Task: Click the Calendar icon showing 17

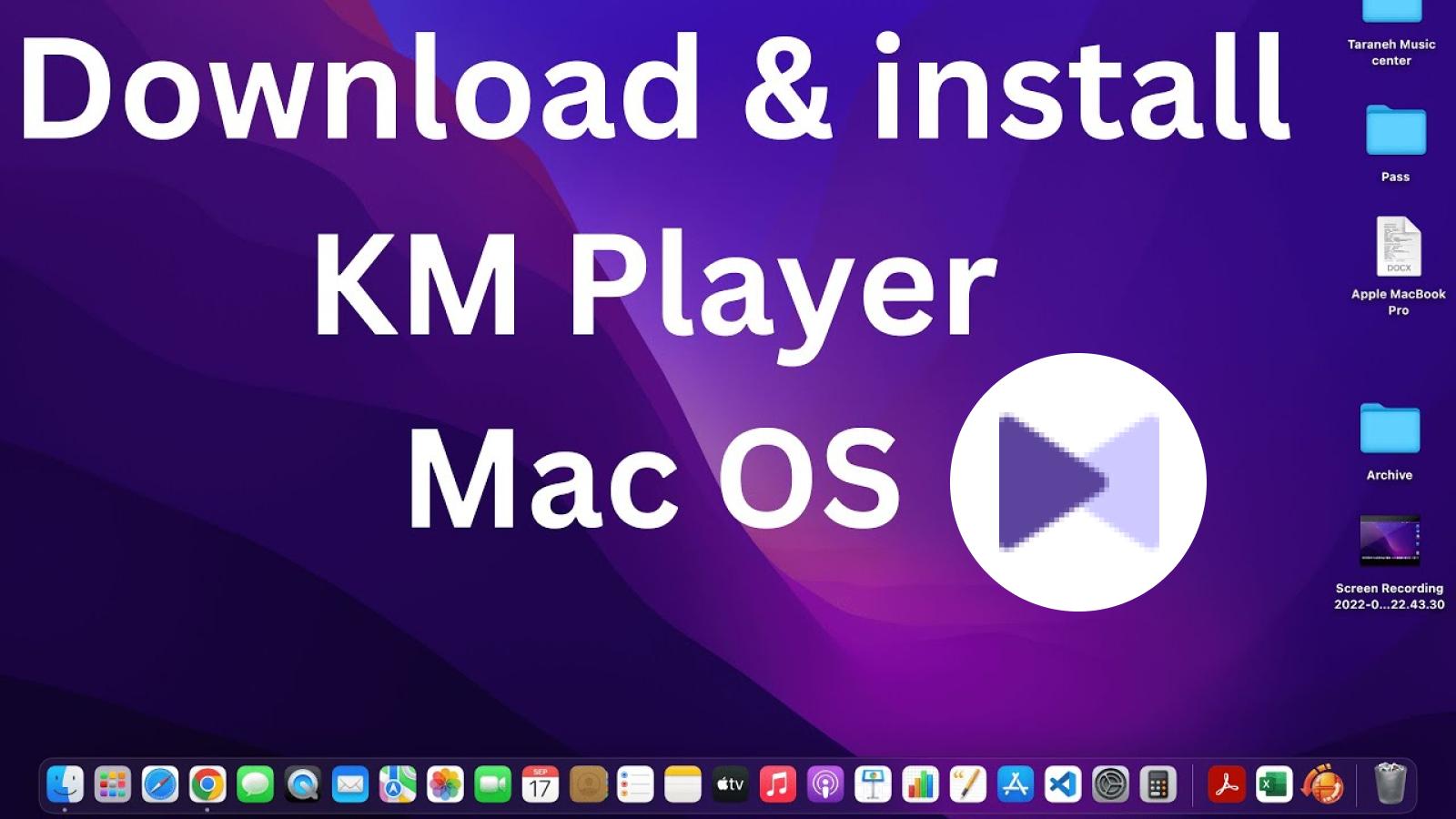Action: (x=541, y=784)
